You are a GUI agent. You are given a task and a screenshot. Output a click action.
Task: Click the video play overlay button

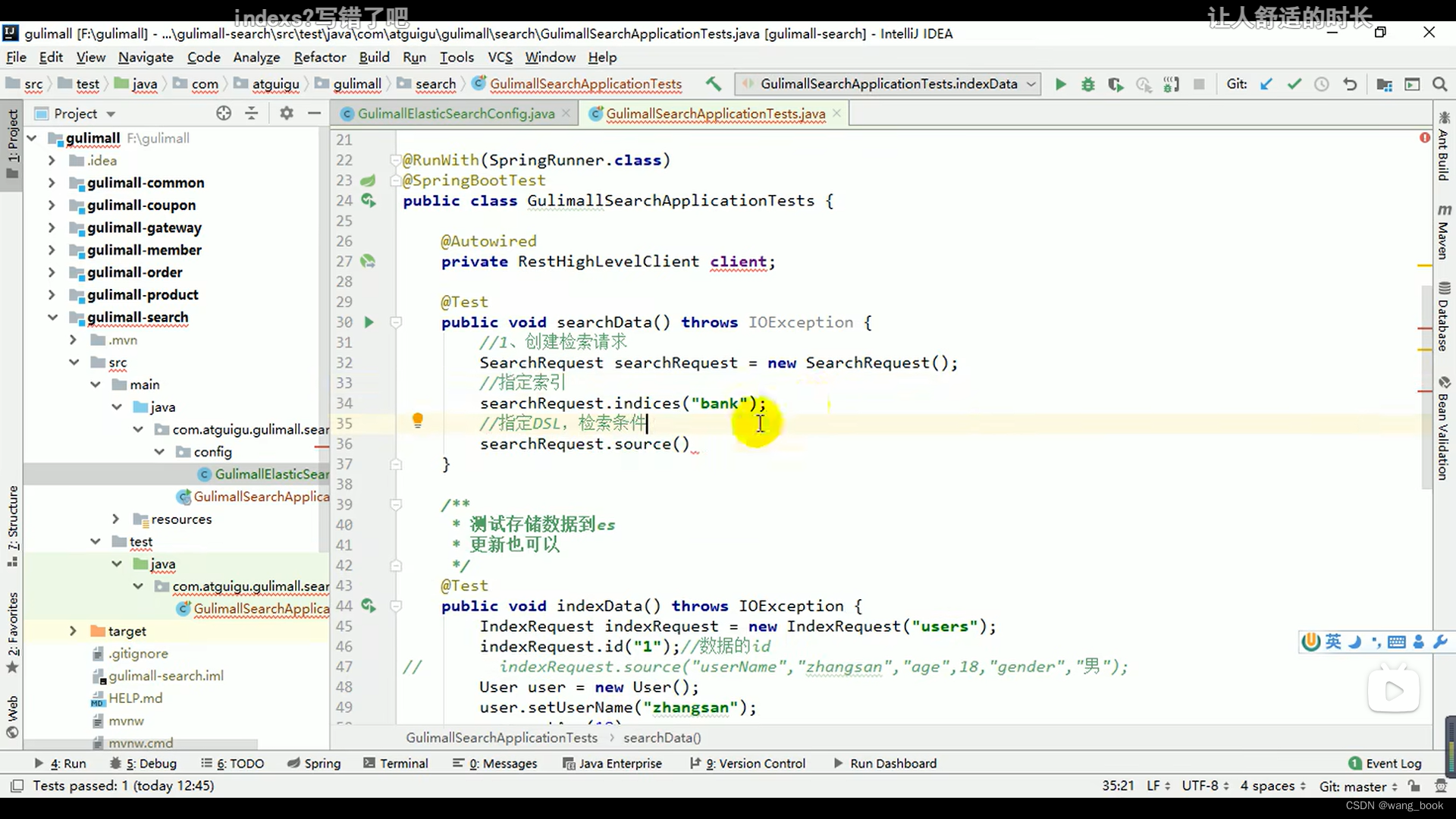[1394, 690]
